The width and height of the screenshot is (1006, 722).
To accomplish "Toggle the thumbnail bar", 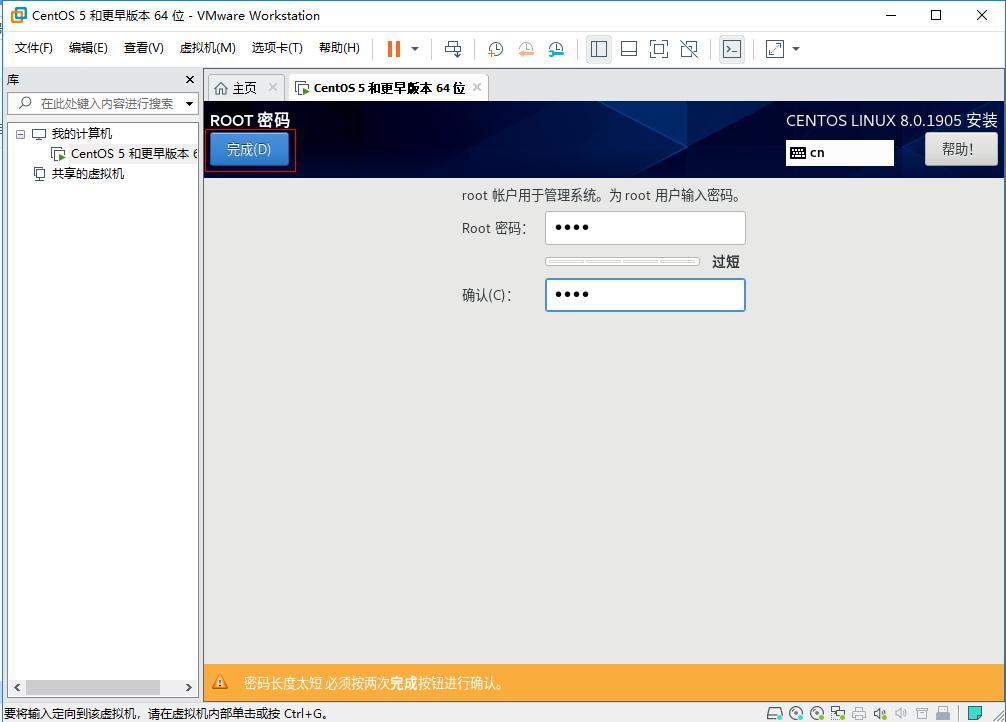I will click(631, 48).
